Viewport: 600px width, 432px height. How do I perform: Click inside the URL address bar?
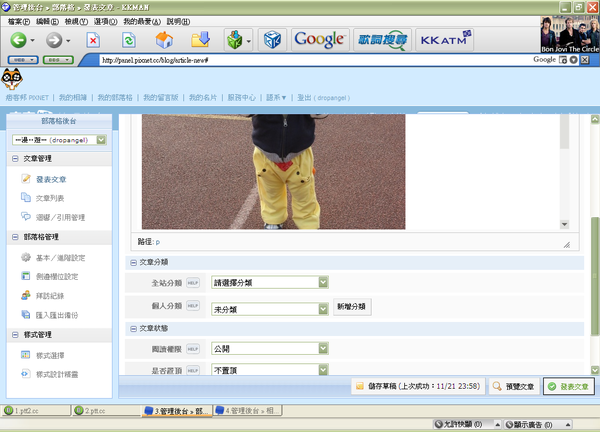coord(314,60)
